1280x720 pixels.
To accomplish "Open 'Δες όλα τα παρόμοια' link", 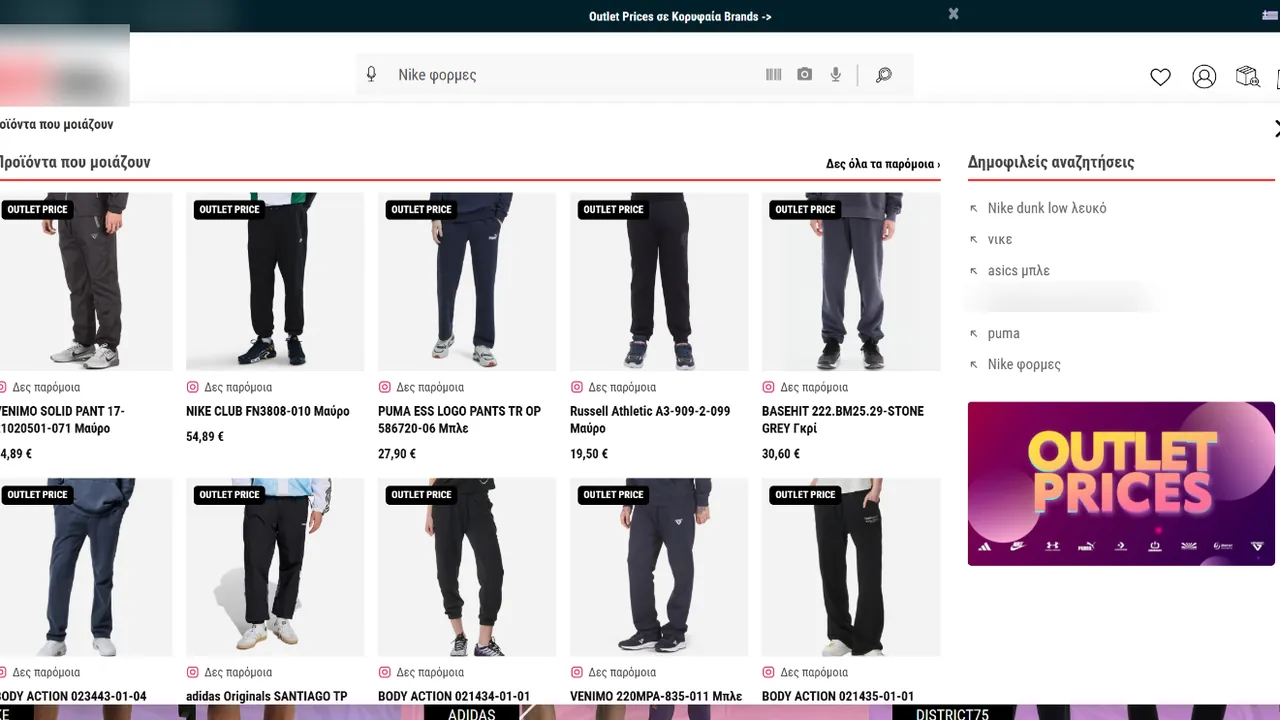I will [x=883, y=164].
